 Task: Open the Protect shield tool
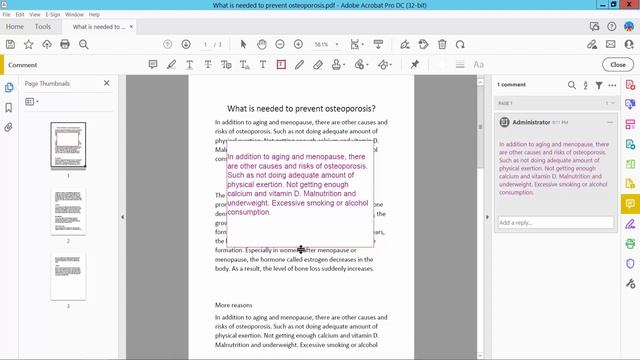pyautogui.click(x=630, y=263)
